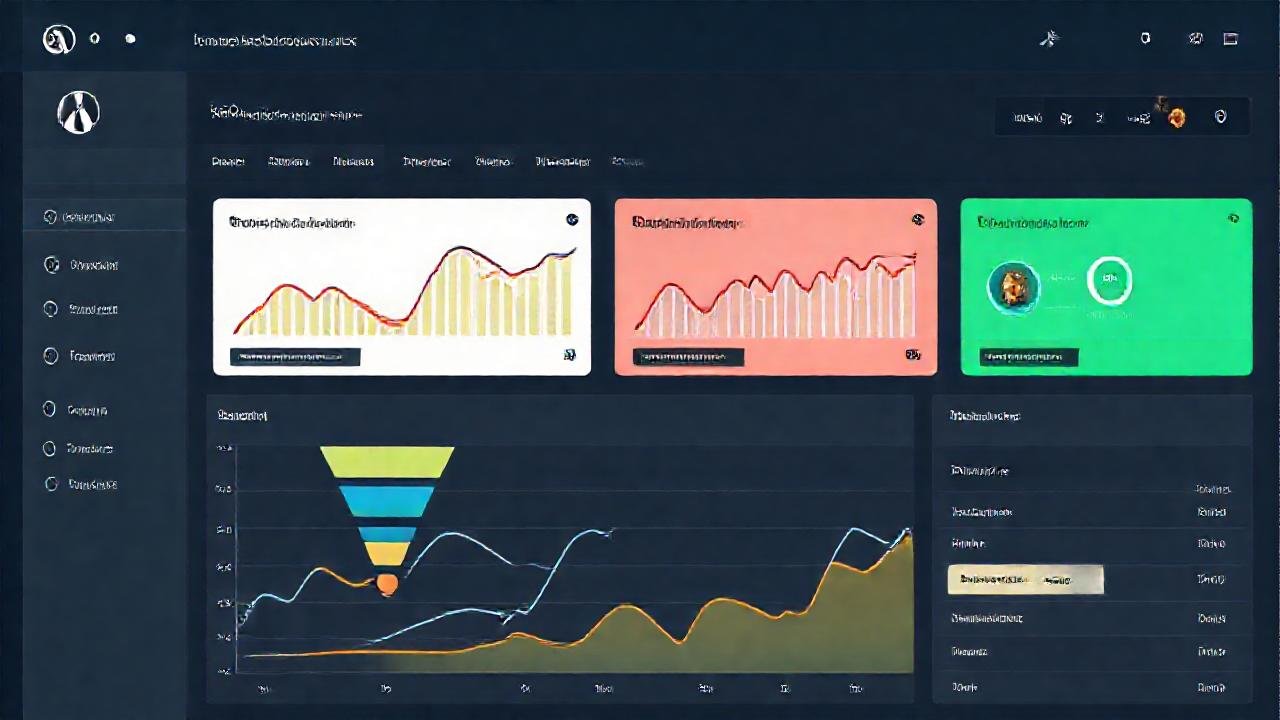Click the corner icon on the salmon chart card
This screenshot has height=720, width=1280.
click(x=917, y=219)
